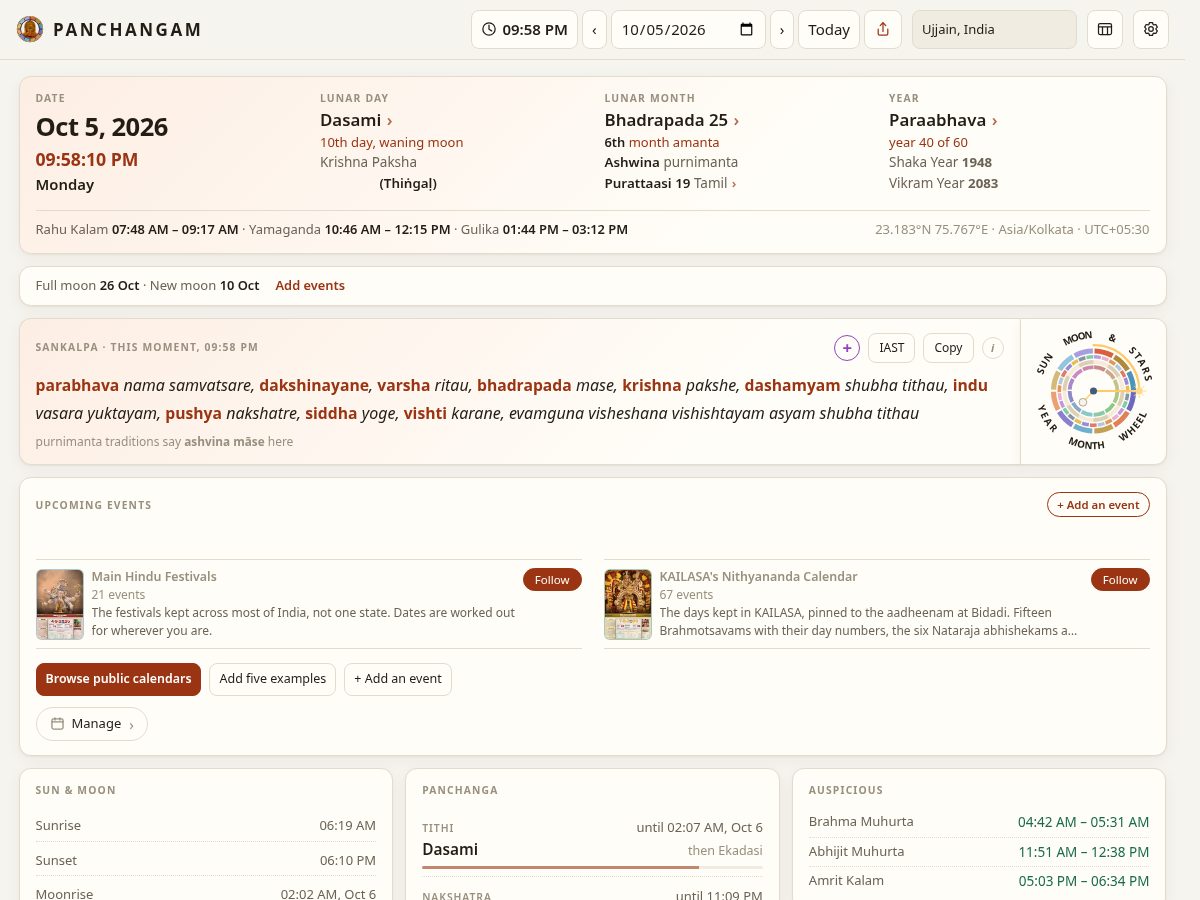Click the Shaka Year 1948 text
The image size is (1200, 900).
tap(940, 162)
